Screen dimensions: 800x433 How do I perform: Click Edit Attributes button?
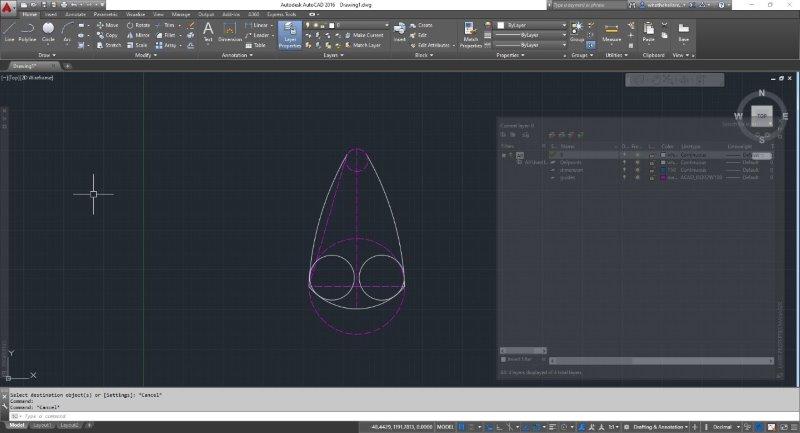click(x=430, y=45)
